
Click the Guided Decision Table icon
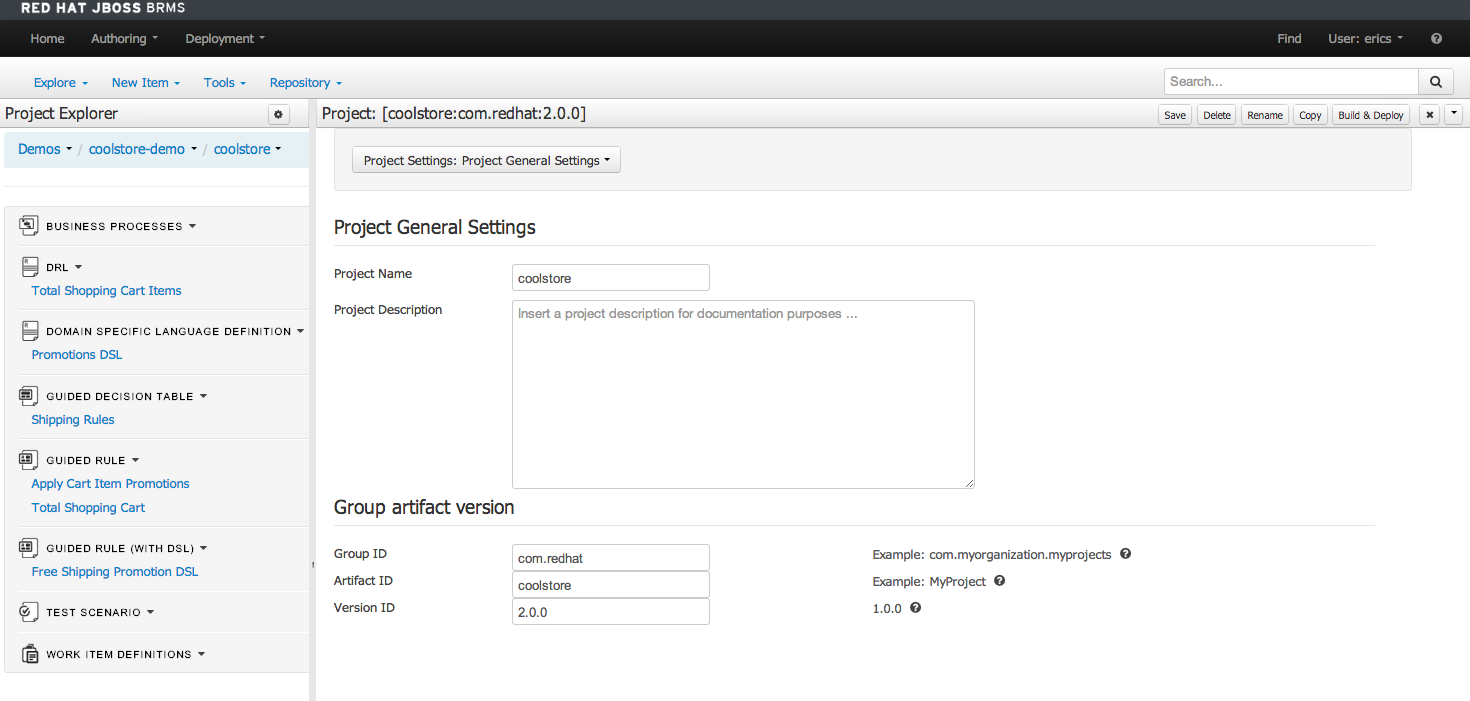coord(29,396)
